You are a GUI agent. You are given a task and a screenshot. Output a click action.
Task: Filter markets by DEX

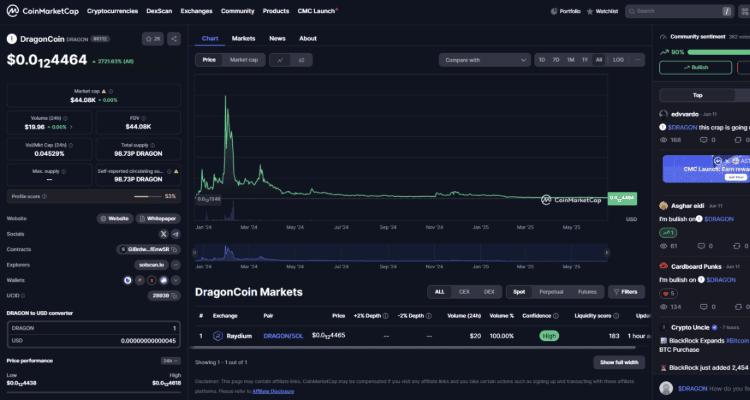point(489,292)
